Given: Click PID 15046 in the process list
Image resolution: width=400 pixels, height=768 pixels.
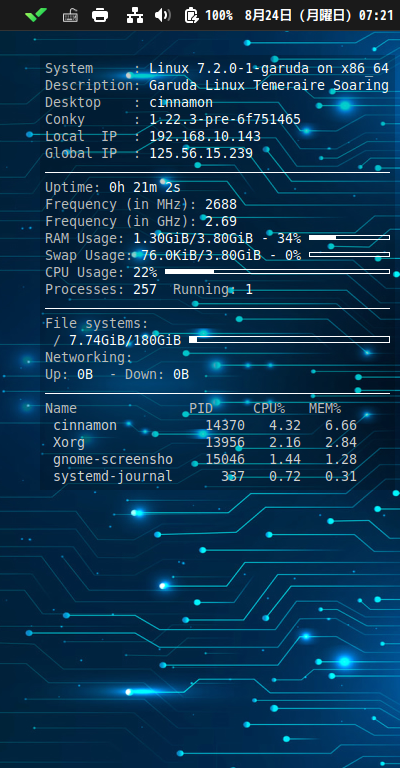Looking at the screenshot, I should 225,459.
